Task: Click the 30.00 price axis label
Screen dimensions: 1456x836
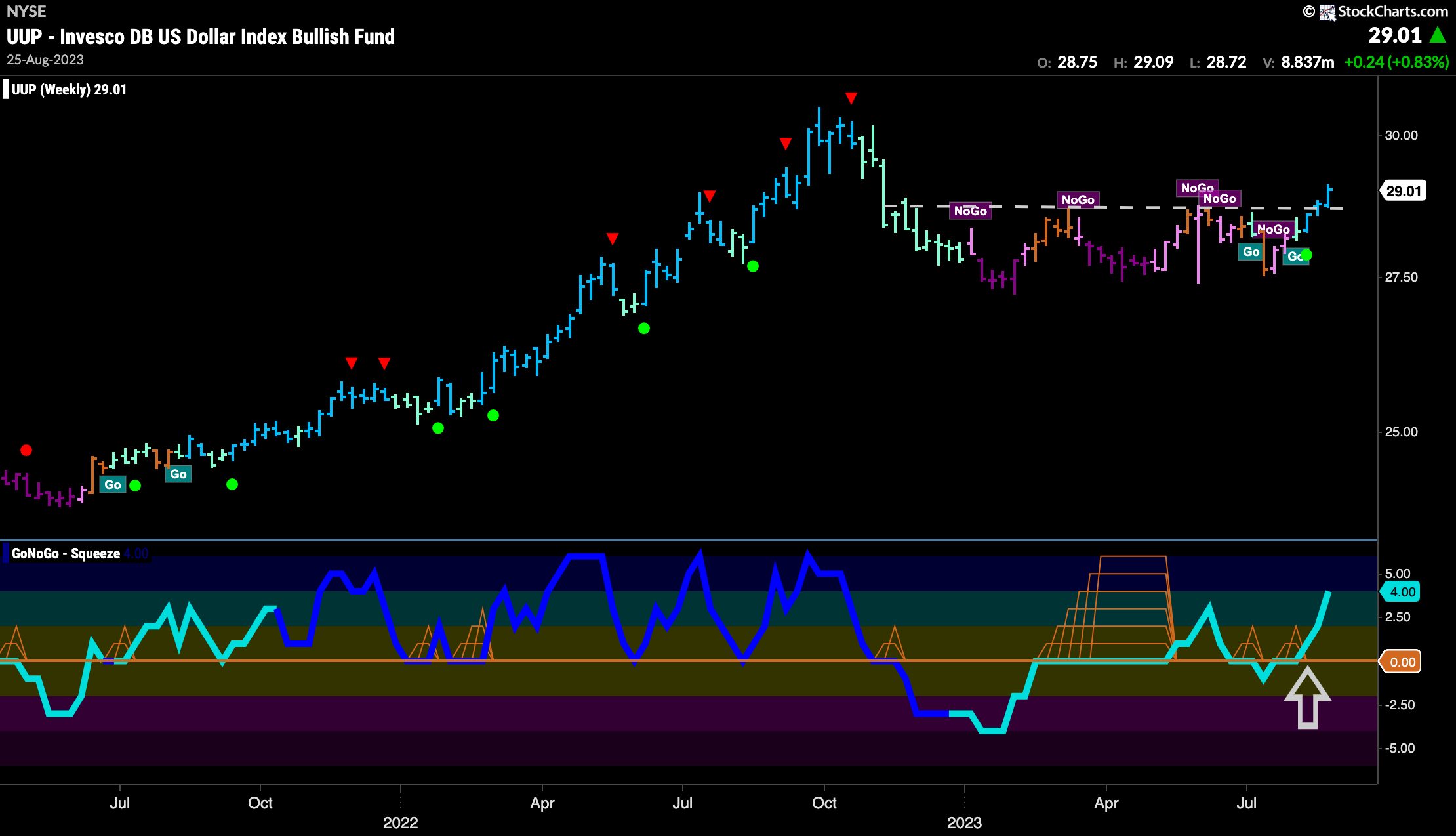Action: tap(1401, 135)
